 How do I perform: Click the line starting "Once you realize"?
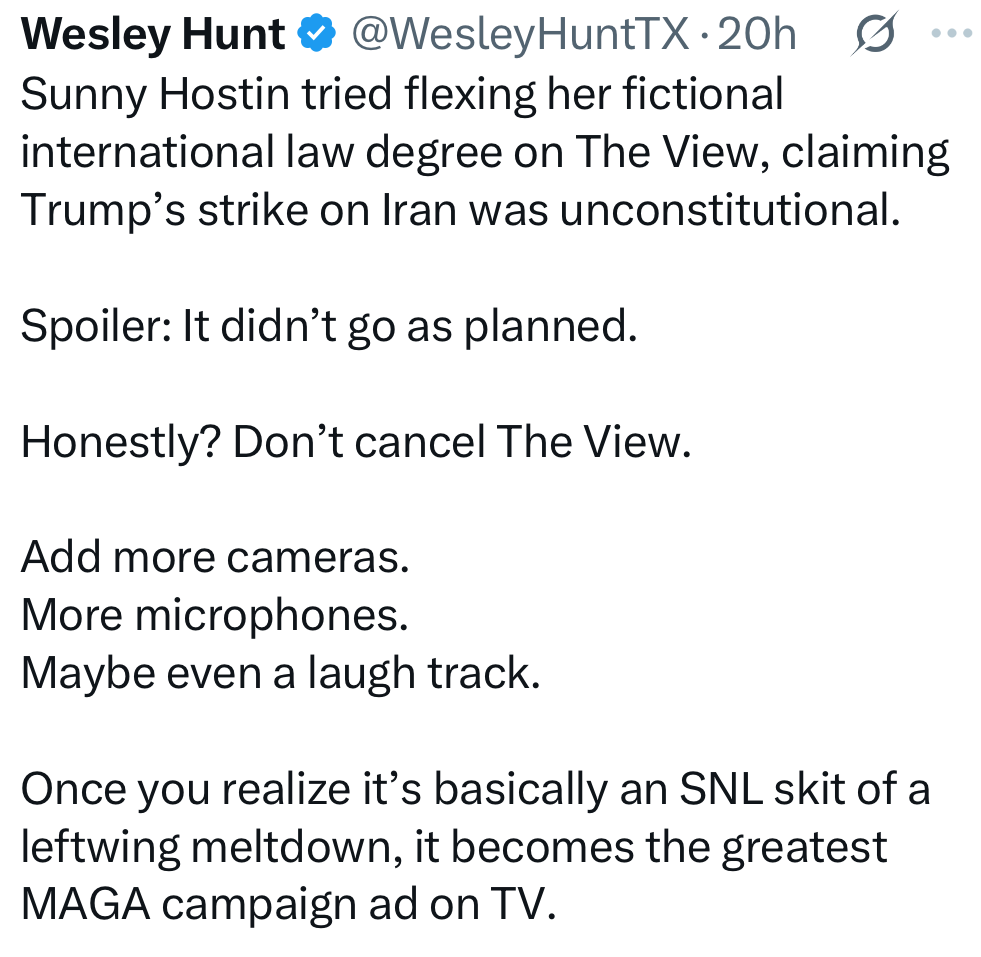[x=475, y=788]
